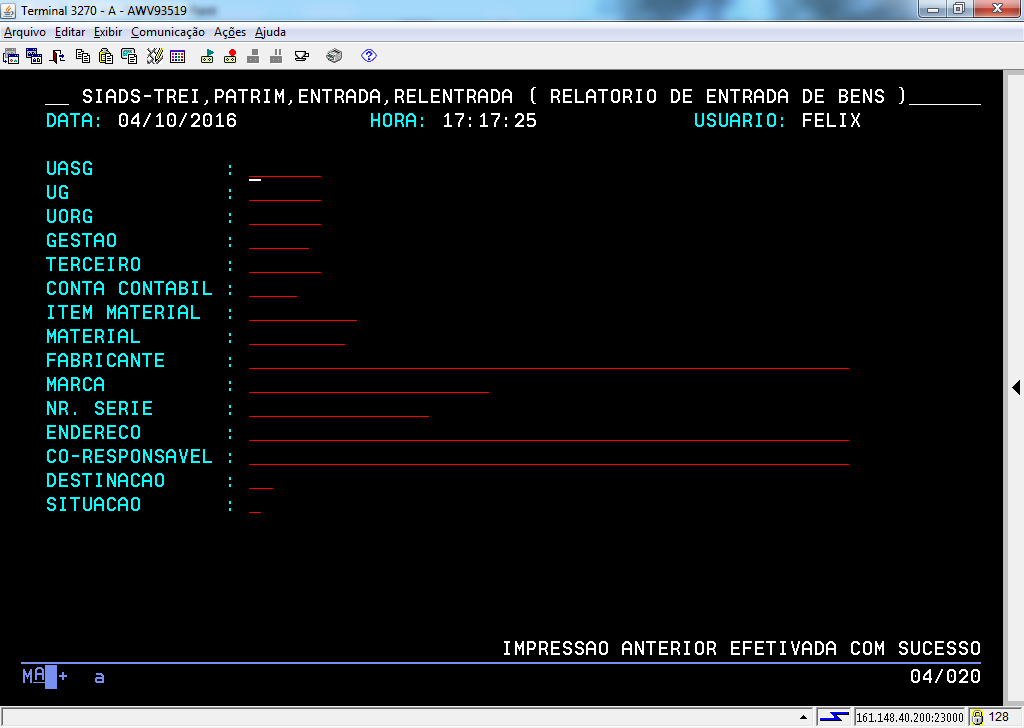The width and height of the screenshot is (1024, 728).
Task: Click the time value 17:17:25
Action: [489, 121]
